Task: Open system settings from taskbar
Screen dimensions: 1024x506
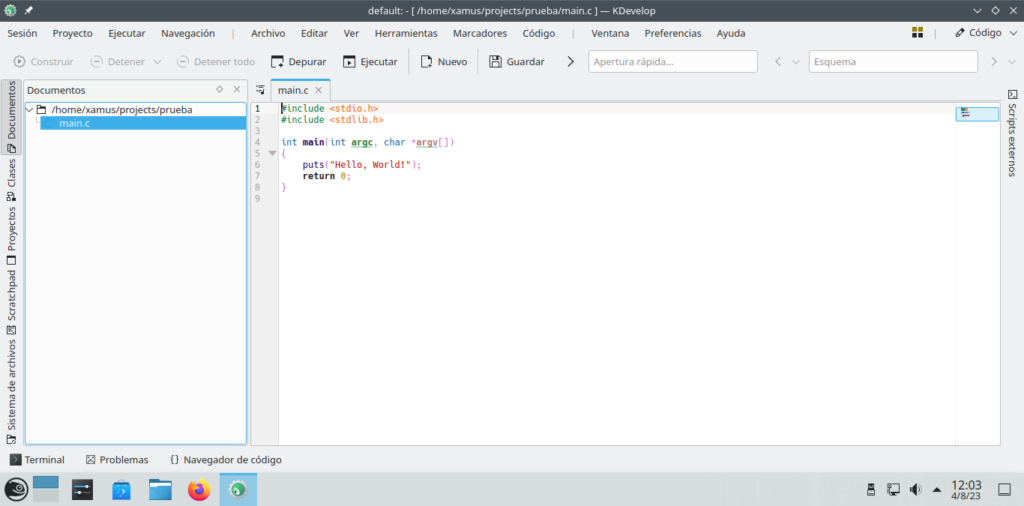Action: tap(83, 490)
